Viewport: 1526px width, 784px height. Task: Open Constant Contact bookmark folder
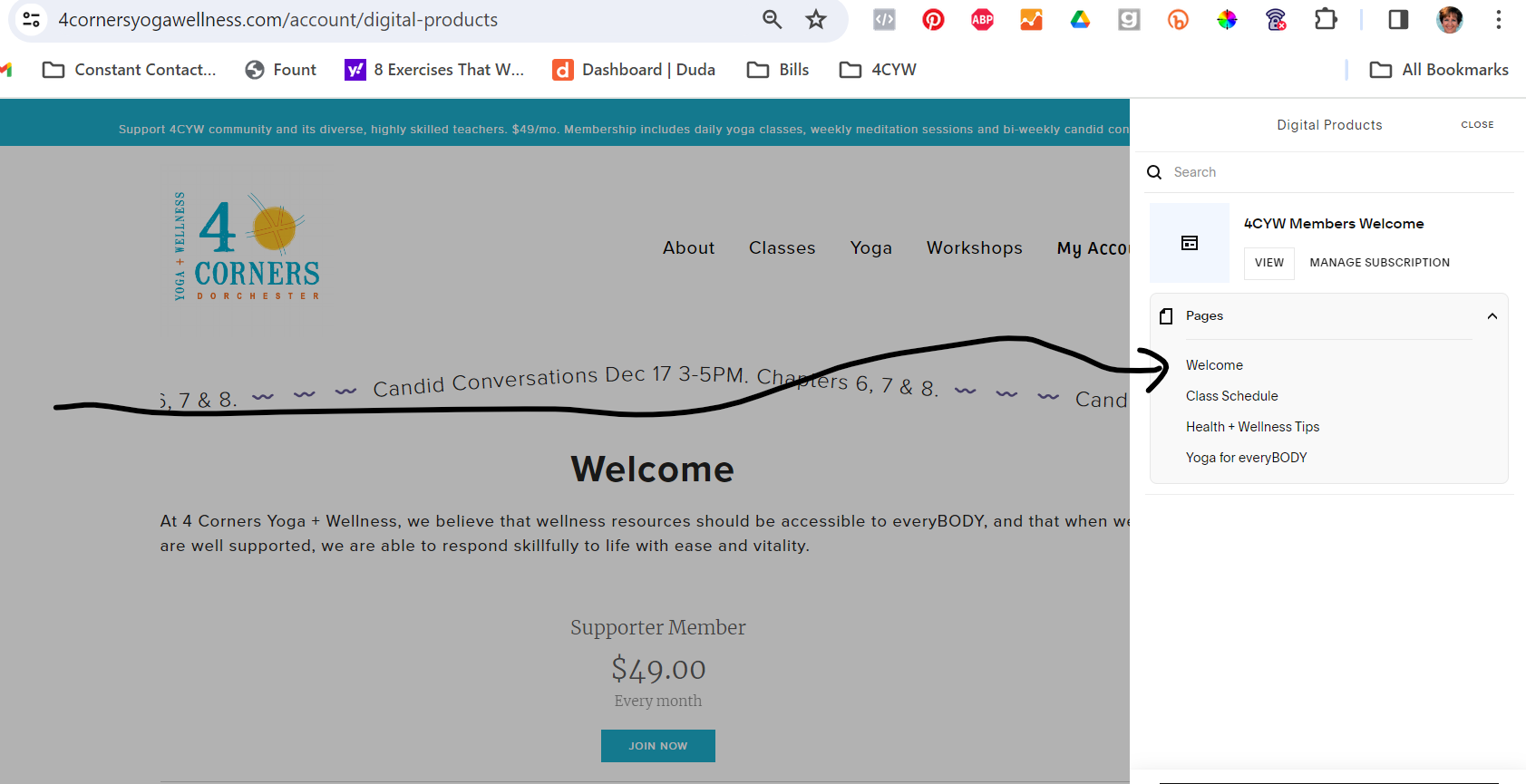pyautogui.click(x=129, y=70)
